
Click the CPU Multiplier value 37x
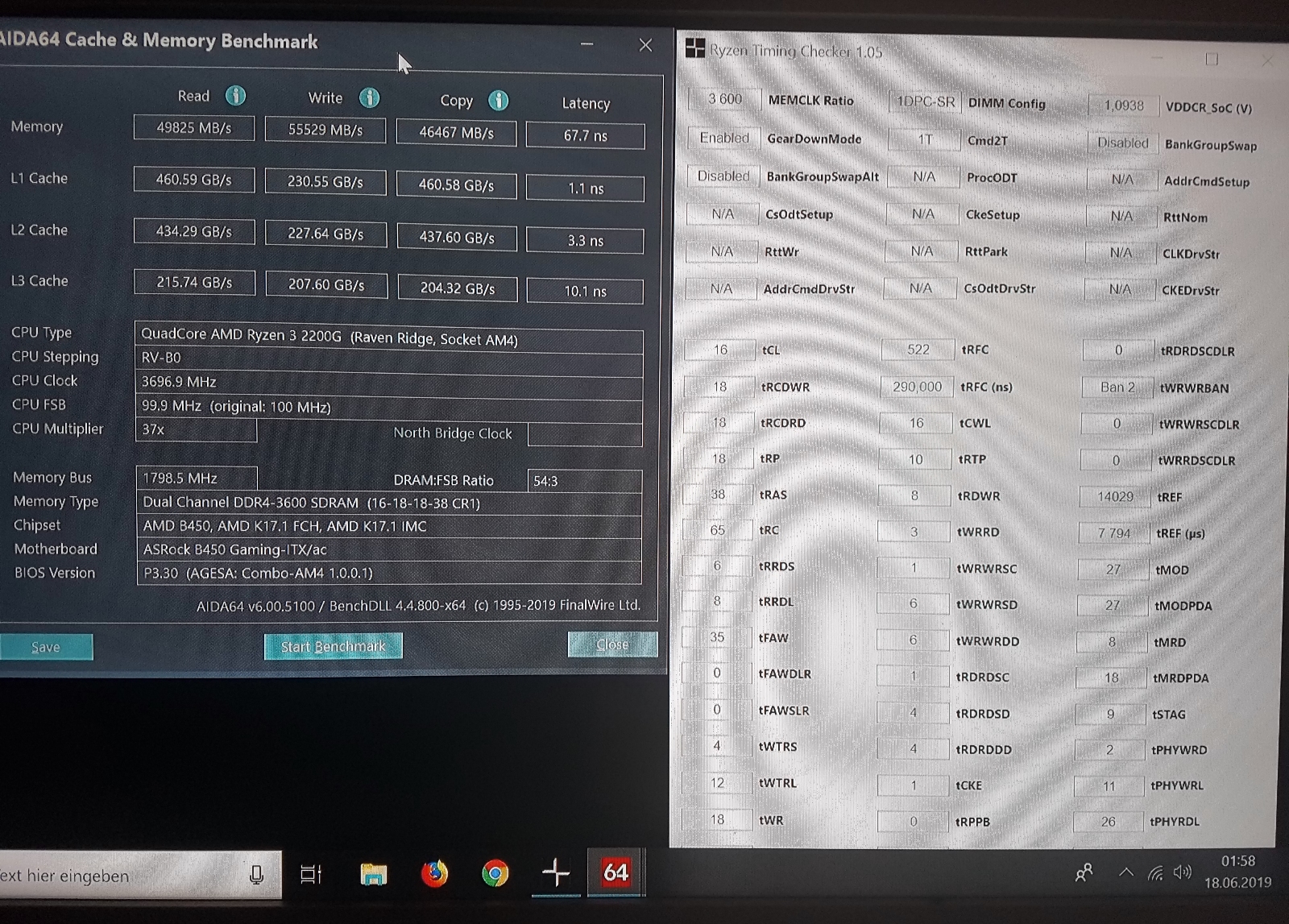196,429
